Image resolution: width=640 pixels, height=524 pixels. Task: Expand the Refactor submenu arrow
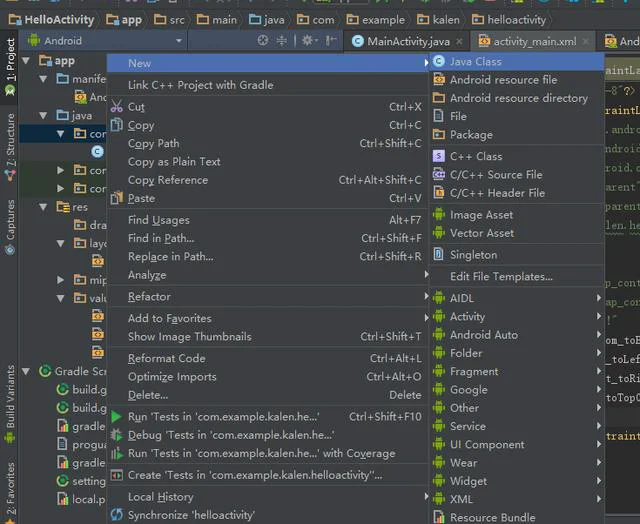pos(426,296)
